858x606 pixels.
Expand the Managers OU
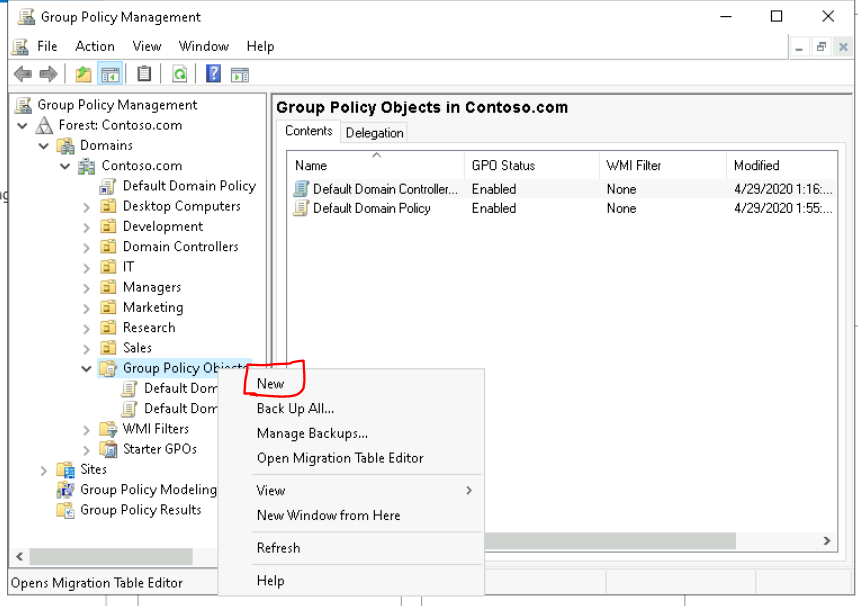(x=86, y=288)
